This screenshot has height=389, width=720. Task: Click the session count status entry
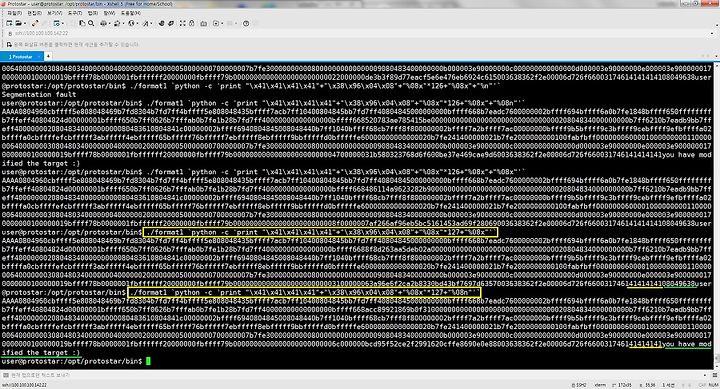(x=670, y=385)
